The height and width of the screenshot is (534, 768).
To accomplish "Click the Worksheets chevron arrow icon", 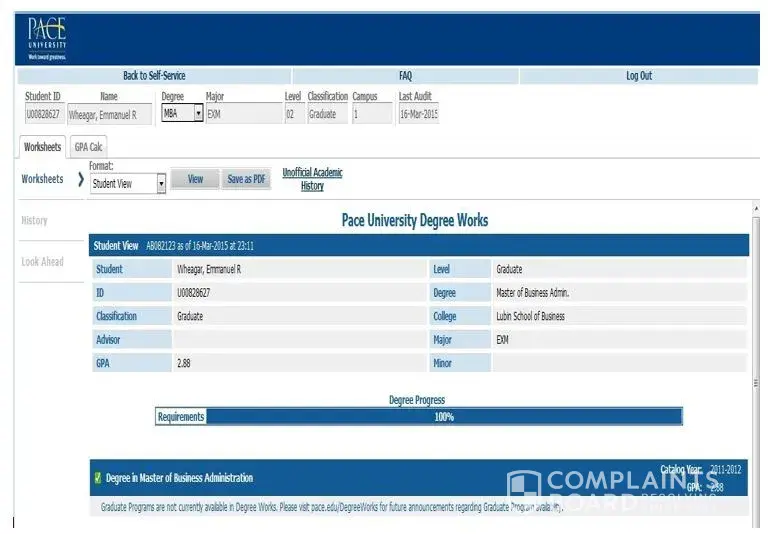I will point(80,180).
